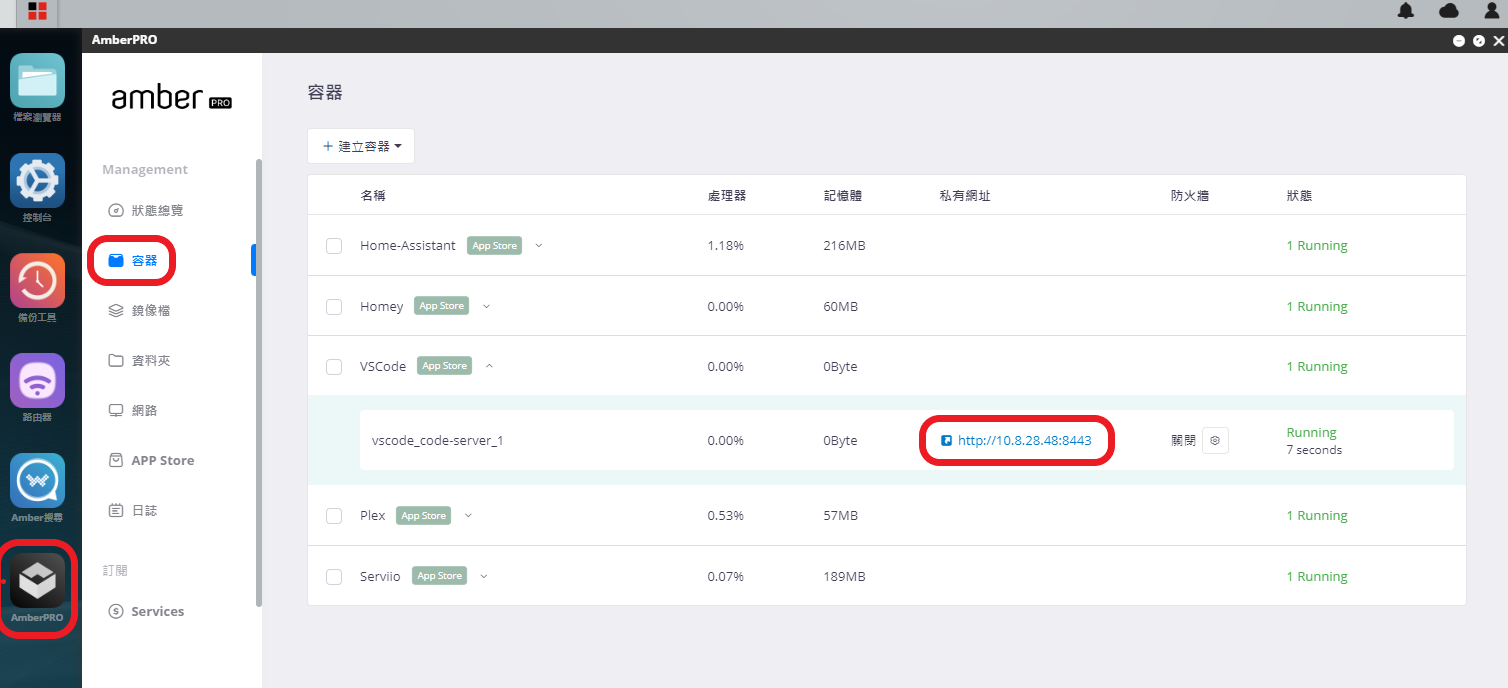The height and width of the screenshot is (688, 1508).
Task: Go to 狀態總覽 status overview
Action: tap(146, 211)
